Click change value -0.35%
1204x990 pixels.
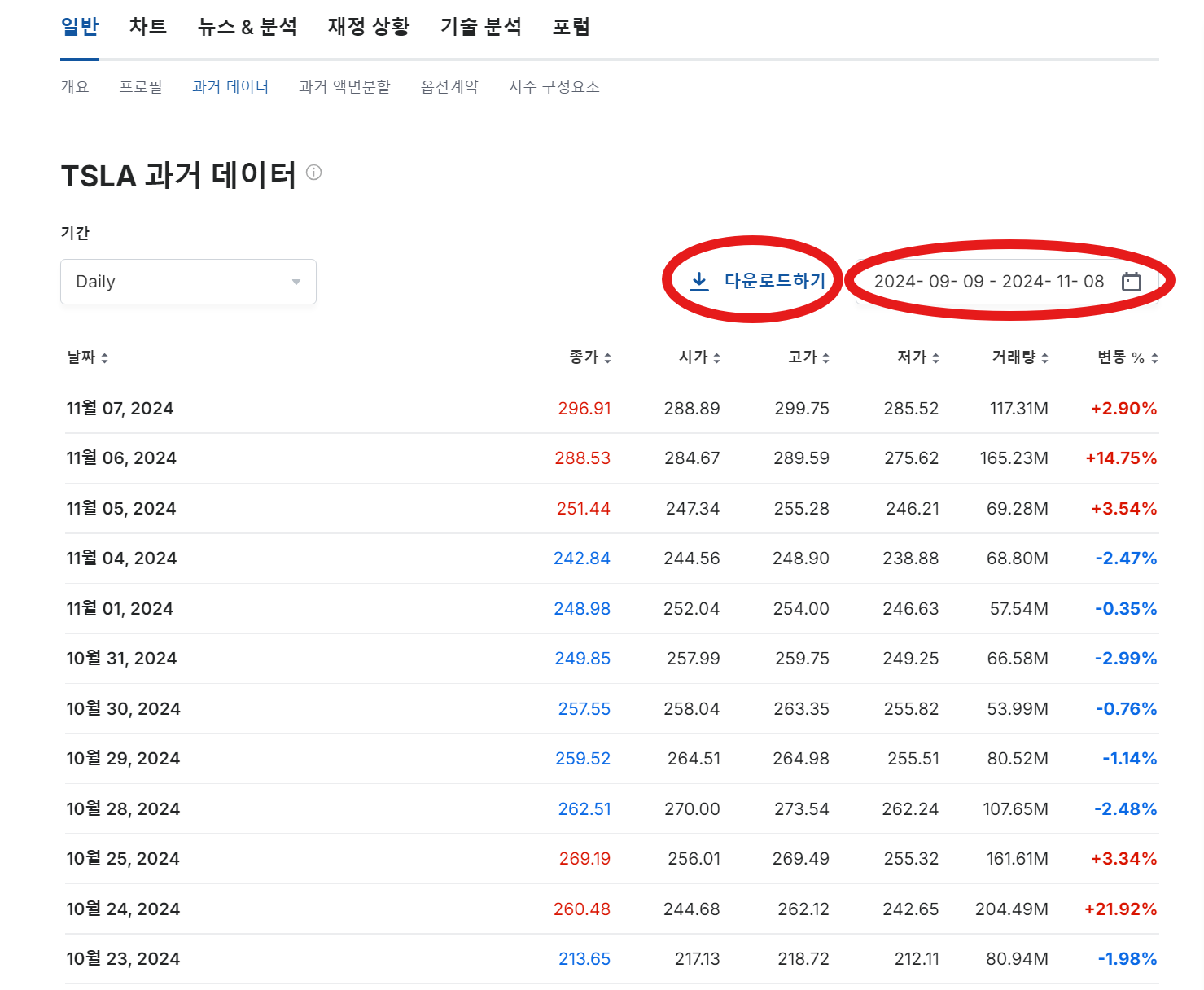click(x=1126, y=609)
